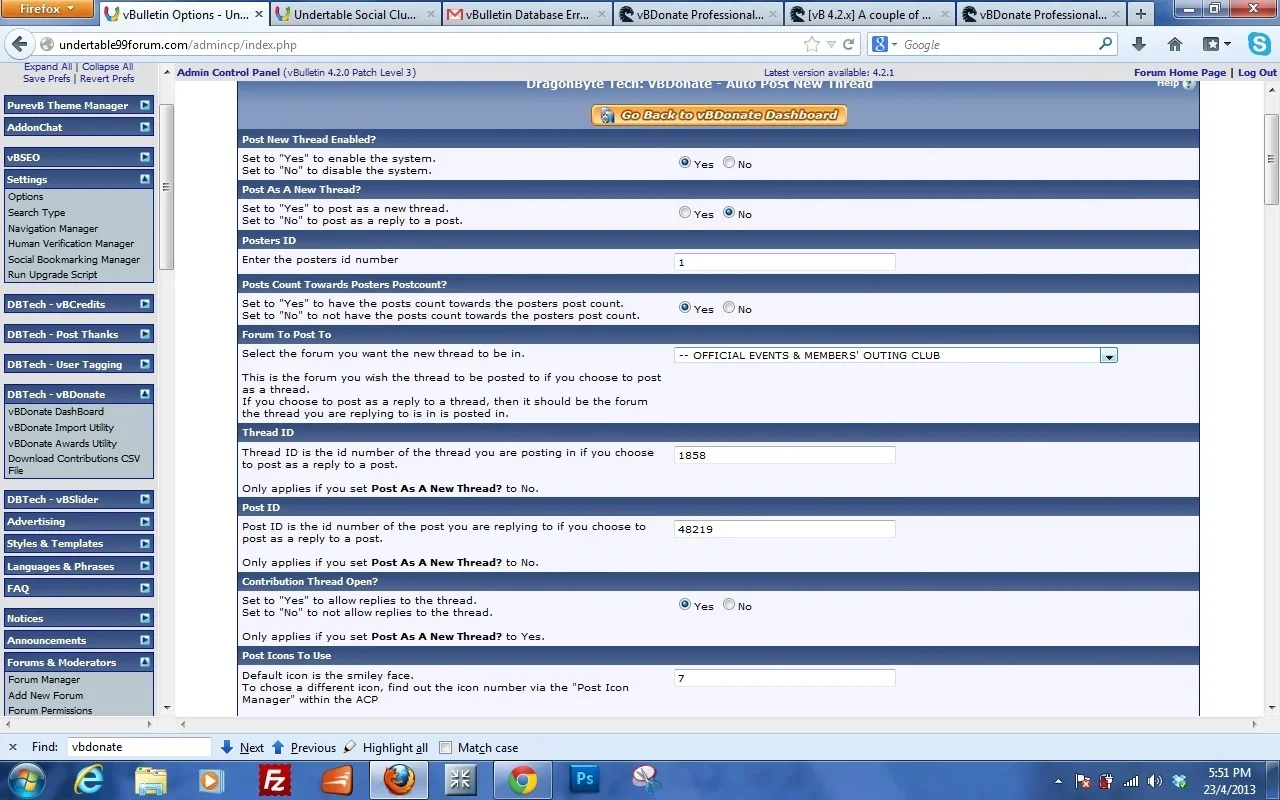Click the Find bar text field
The height and width of the screenshot is (800, 1280).
(139, 747)
